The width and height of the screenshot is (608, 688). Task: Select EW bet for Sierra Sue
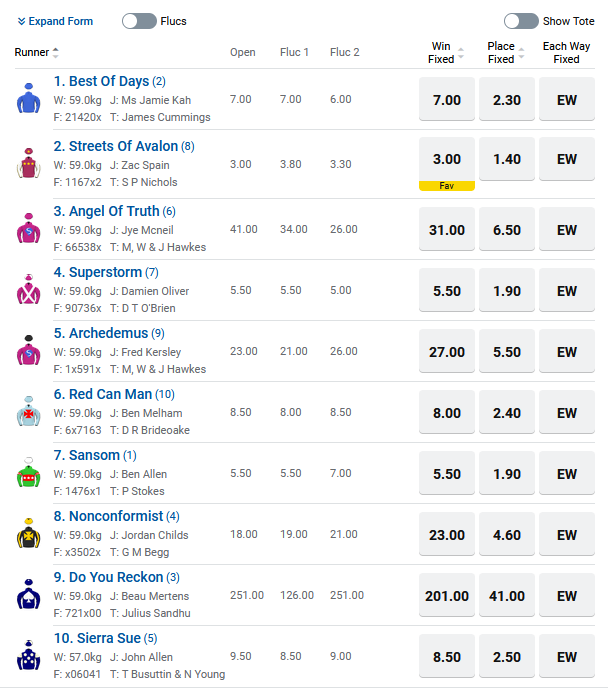coord(567,656)
